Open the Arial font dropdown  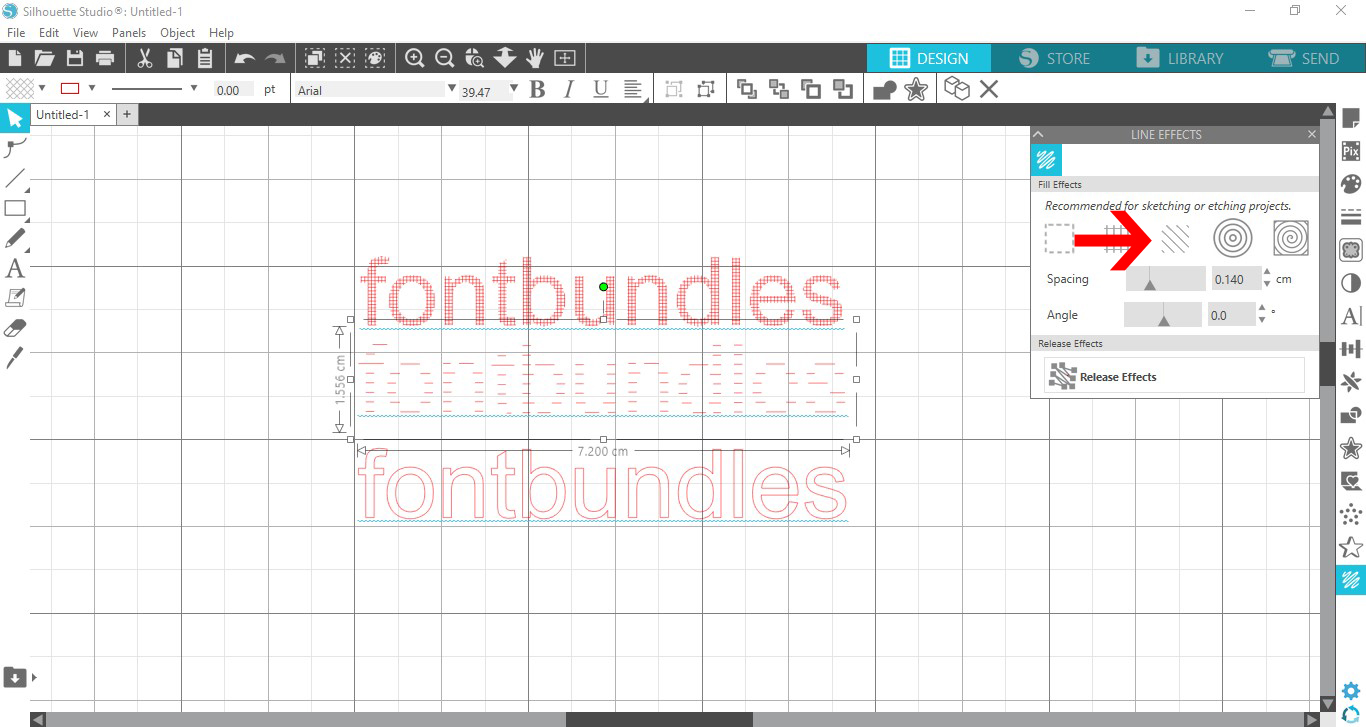[x=452, y=89]
